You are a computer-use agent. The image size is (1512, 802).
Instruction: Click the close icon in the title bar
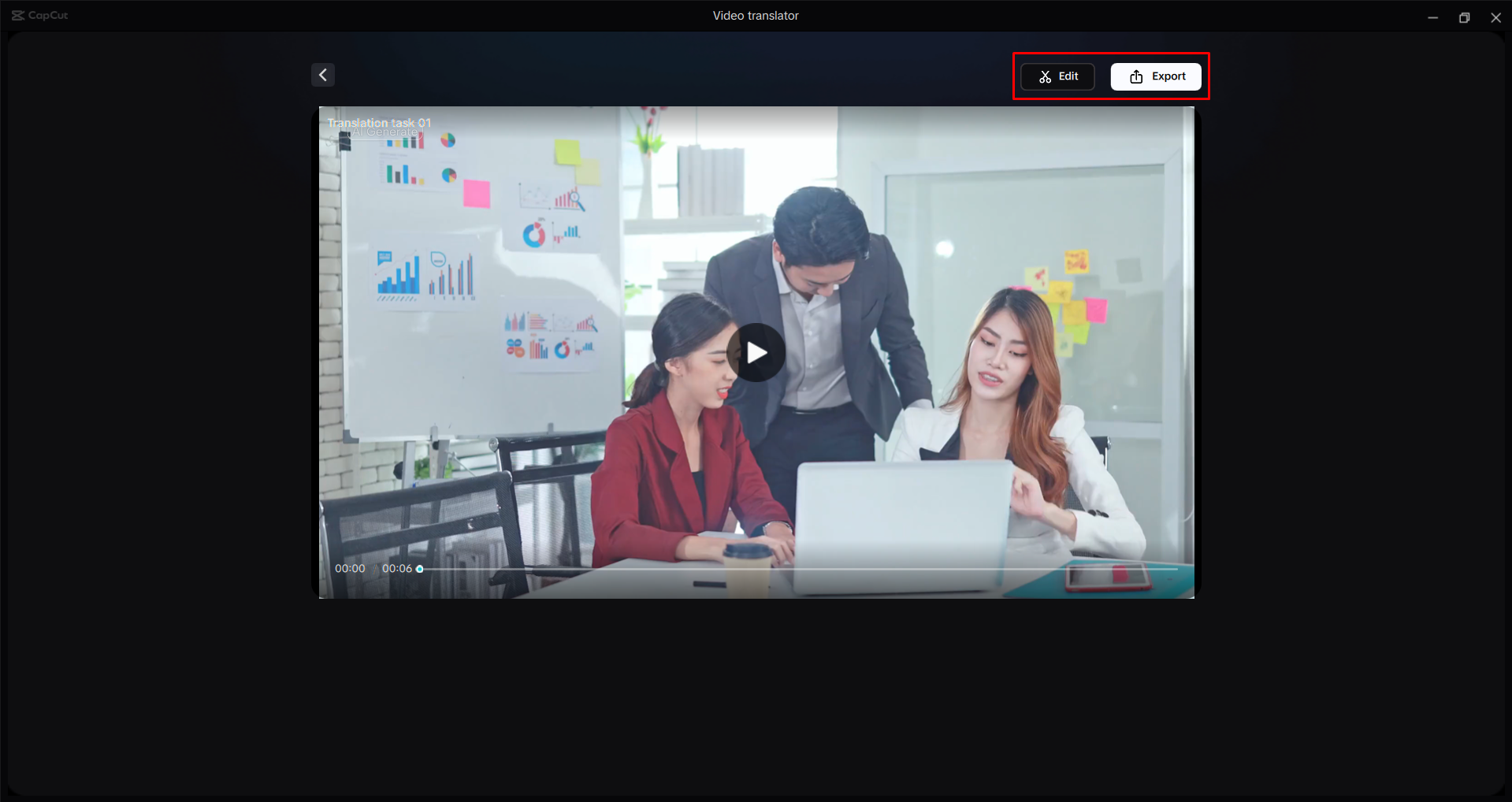[x=1495, y=17]
